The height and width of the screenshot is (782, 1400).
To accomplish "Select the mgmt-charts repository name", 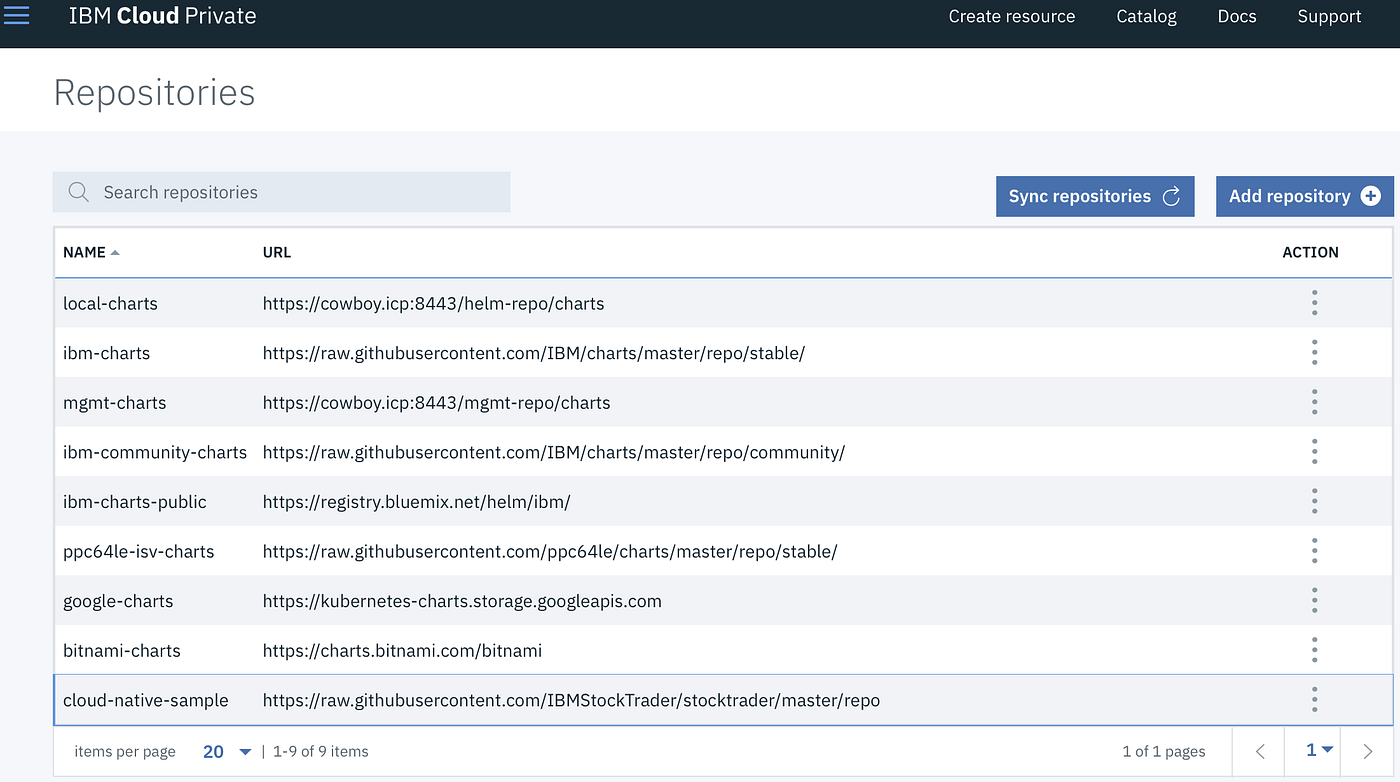I will pyautogui.click(x=115, y=403).
